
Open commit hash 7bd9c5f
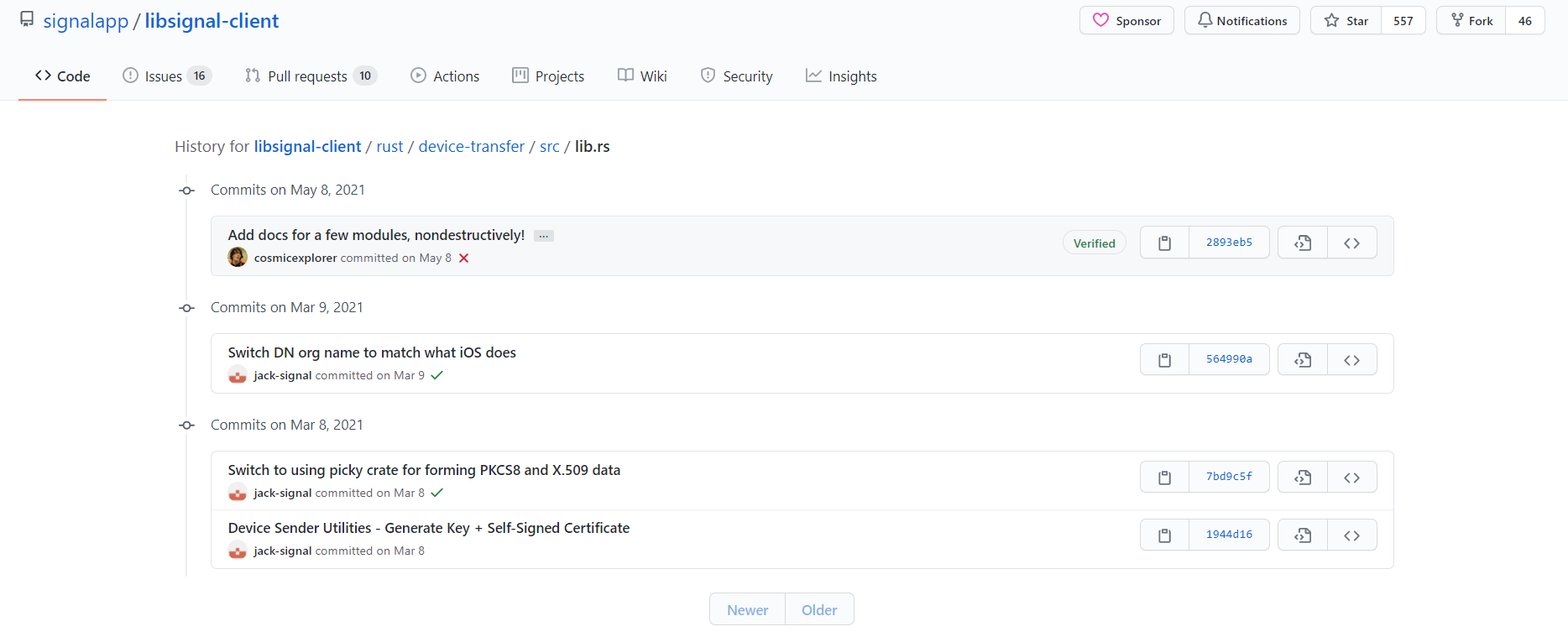point(1229,477)
